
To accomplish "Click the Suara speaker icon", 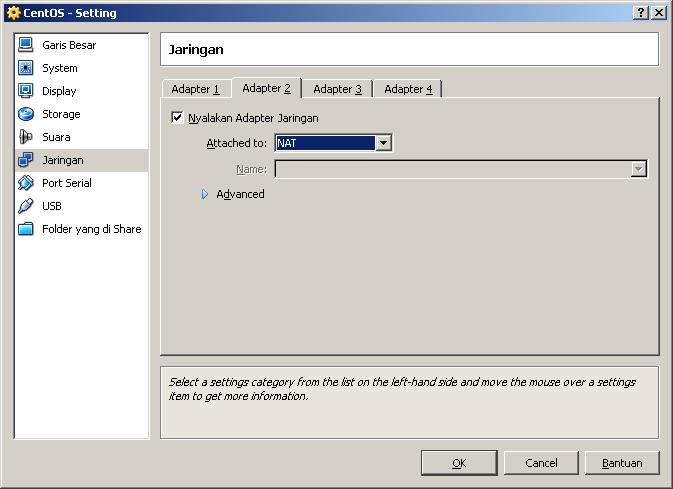I will click(25, 137).
